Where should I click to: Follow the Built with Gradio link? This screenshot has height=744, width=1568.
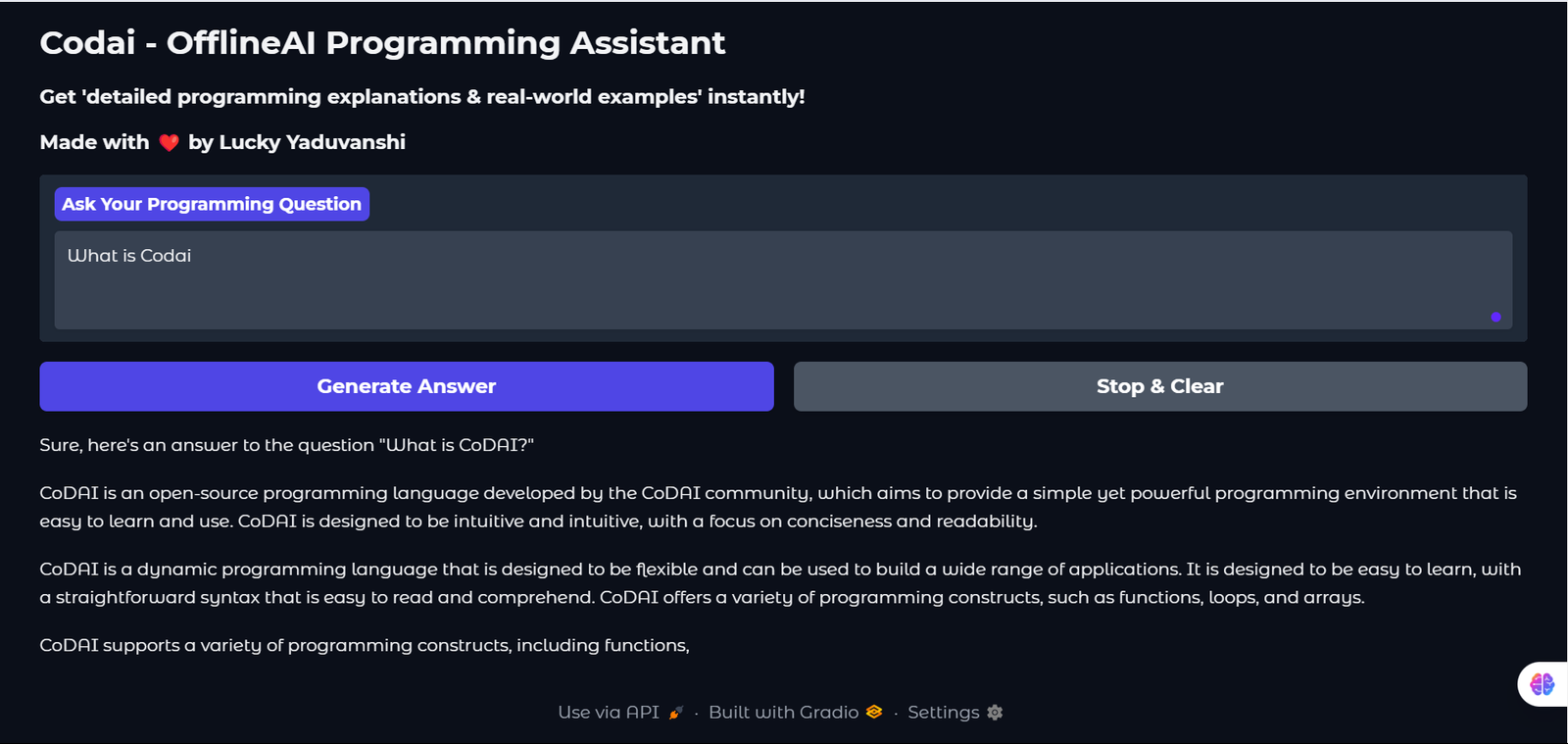tap(782, 713)
